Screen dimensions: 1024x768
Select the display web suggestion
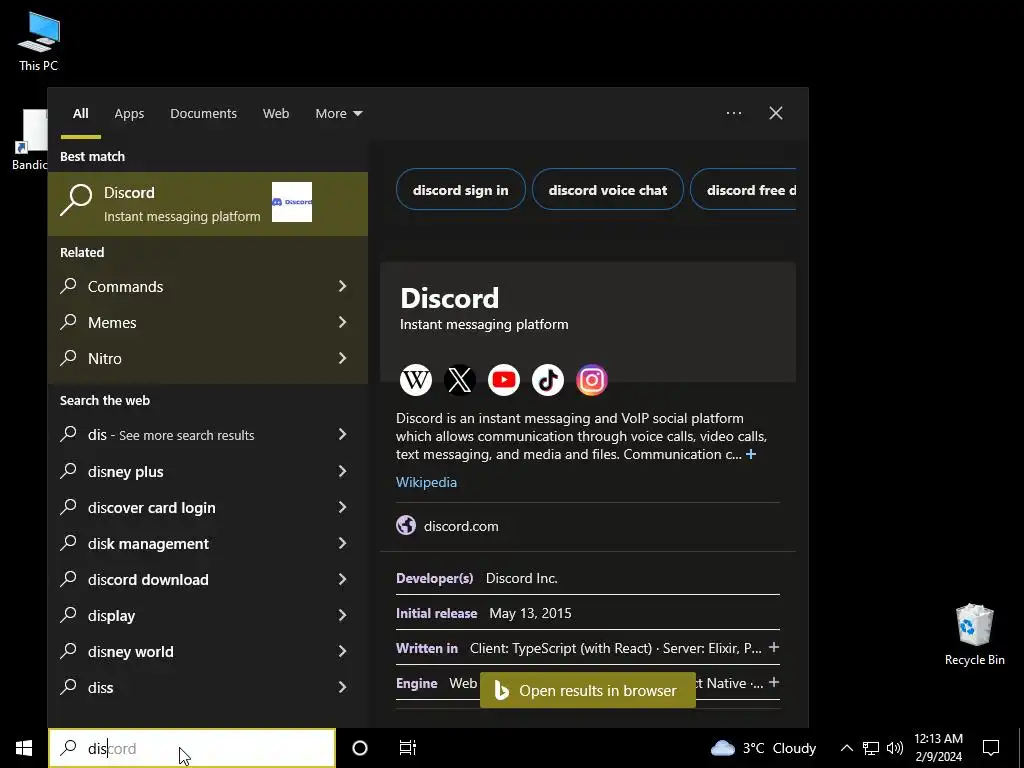point(208,615)
